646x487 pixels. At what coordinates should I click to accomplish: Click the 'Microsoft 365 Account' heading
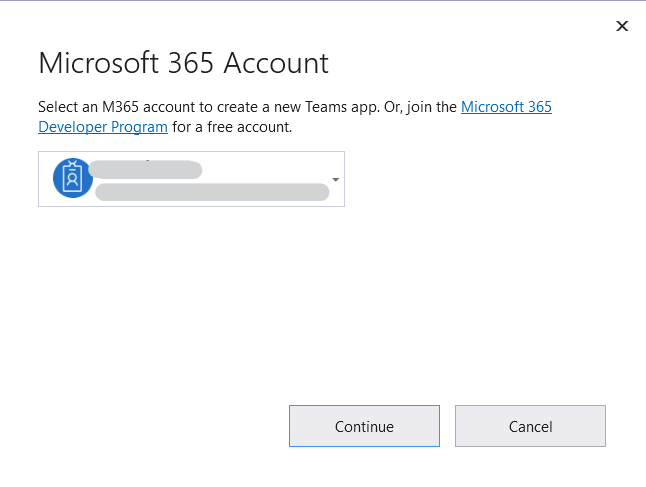coord(183,63)
